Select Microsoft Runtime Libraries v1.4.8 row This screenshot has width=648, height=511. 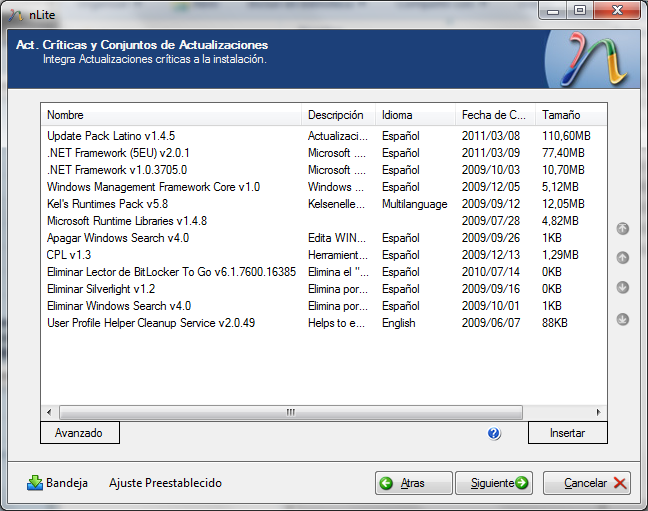point(324,221)
